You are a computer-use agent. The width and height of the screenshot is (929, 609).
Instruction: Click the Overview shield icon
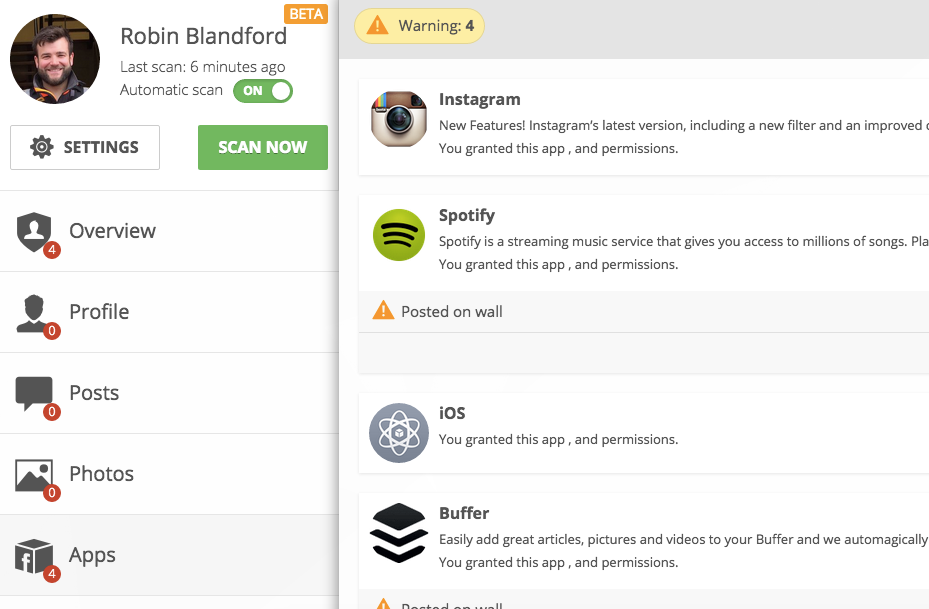click(34, 232)
